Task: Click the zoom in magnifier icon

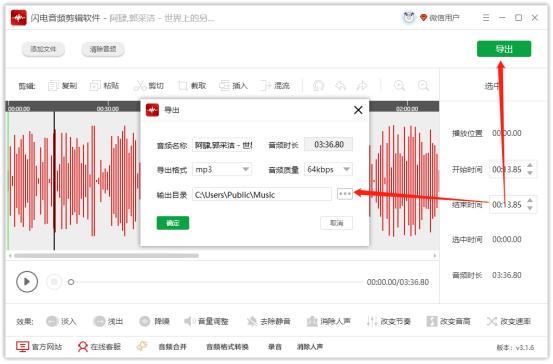Action: pos(399,85)
